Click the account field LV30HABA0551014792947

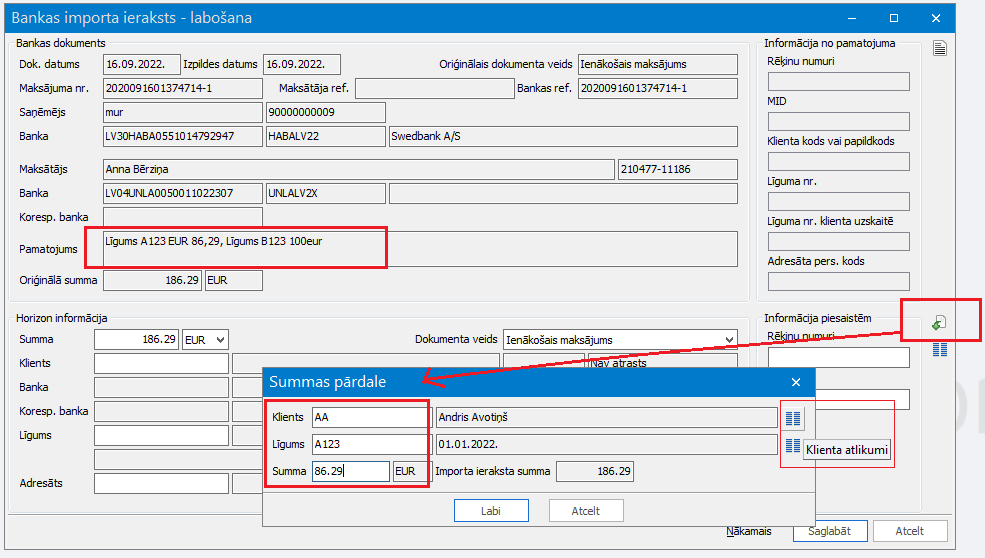[x=183, y=136]
